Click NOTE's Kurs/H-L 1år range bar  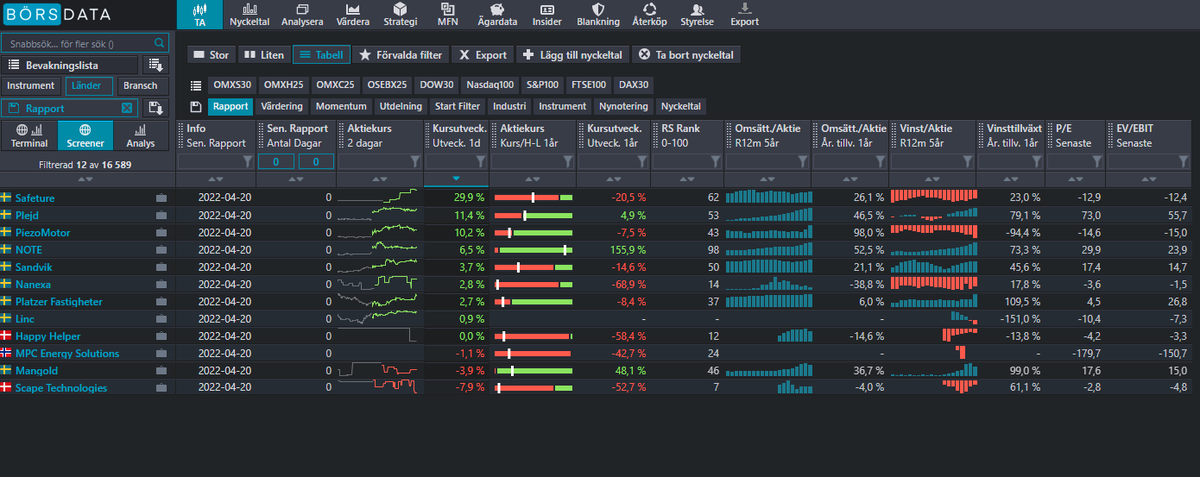[534, 250]
